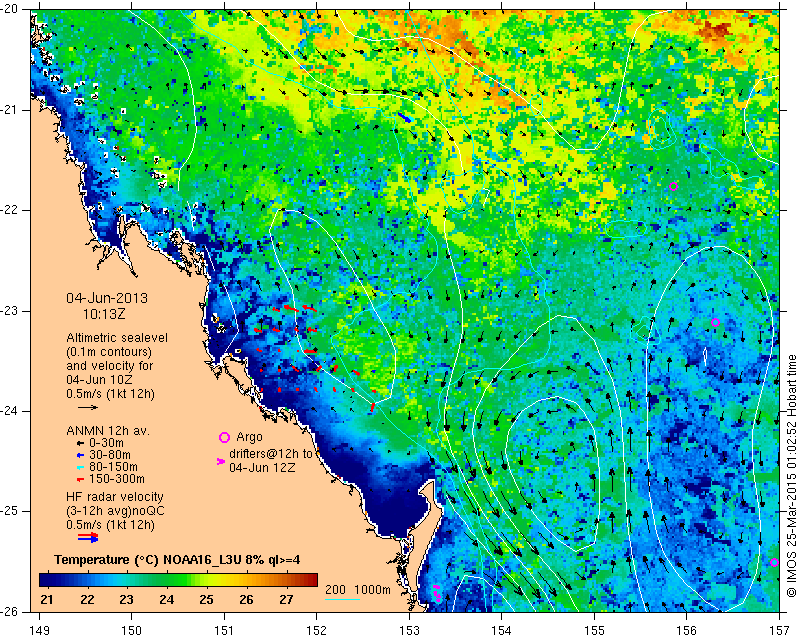Click the longitude axis label "154"
Image resolution: width=800 pixels, height=640 pixels.
(502, 631)
